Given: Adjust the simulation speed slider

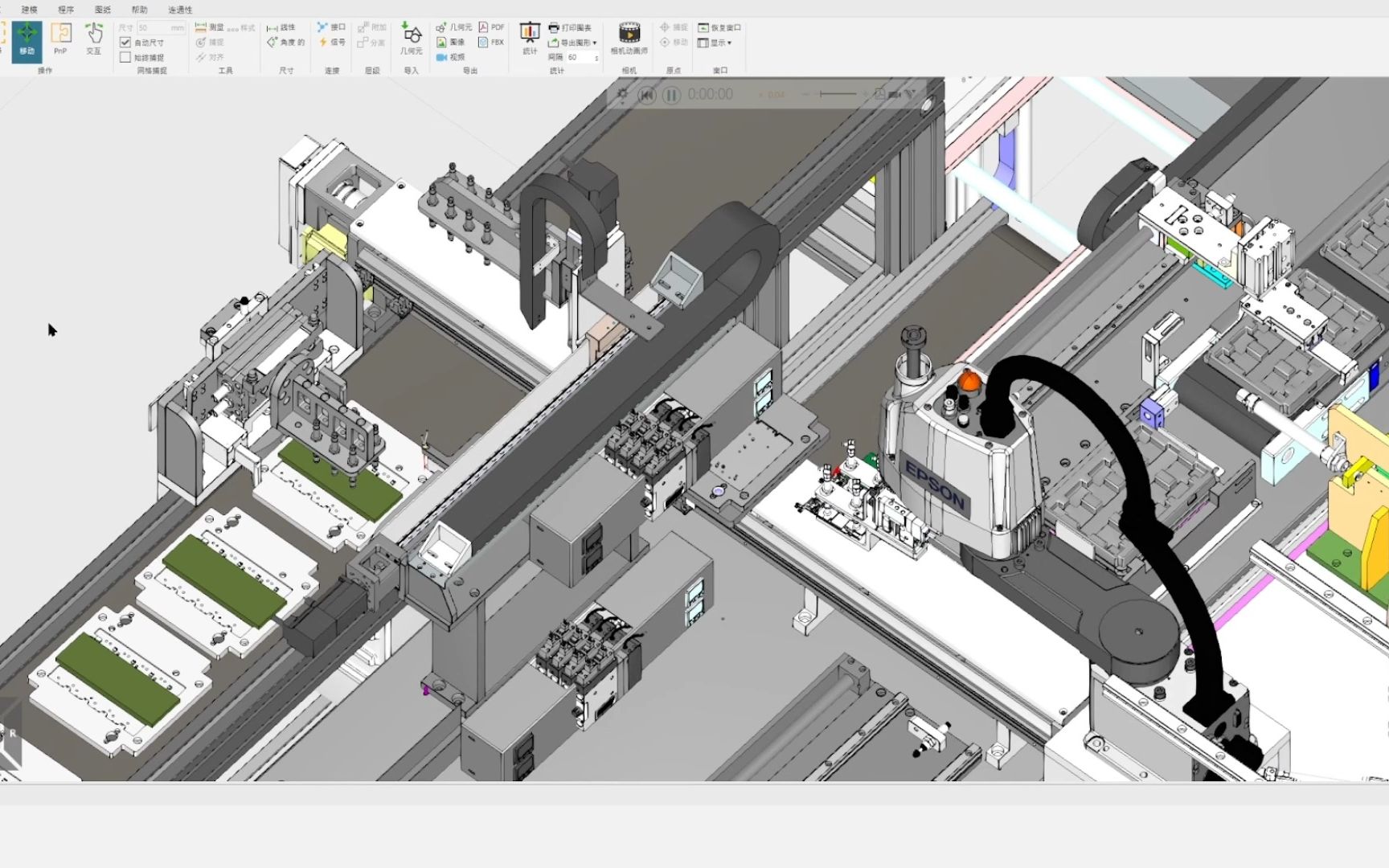Looking at the screenshot, I should [837, 94].
